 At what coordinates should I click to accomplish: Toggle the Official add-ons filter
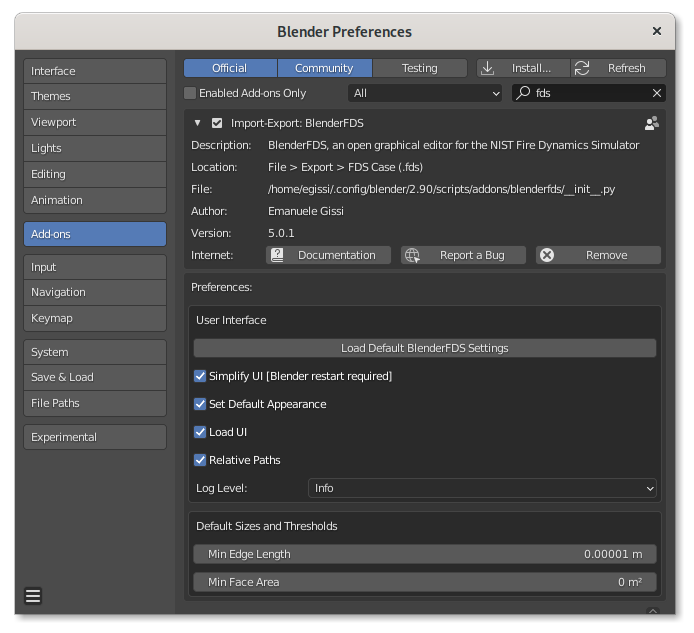click(x=230, y=68)
